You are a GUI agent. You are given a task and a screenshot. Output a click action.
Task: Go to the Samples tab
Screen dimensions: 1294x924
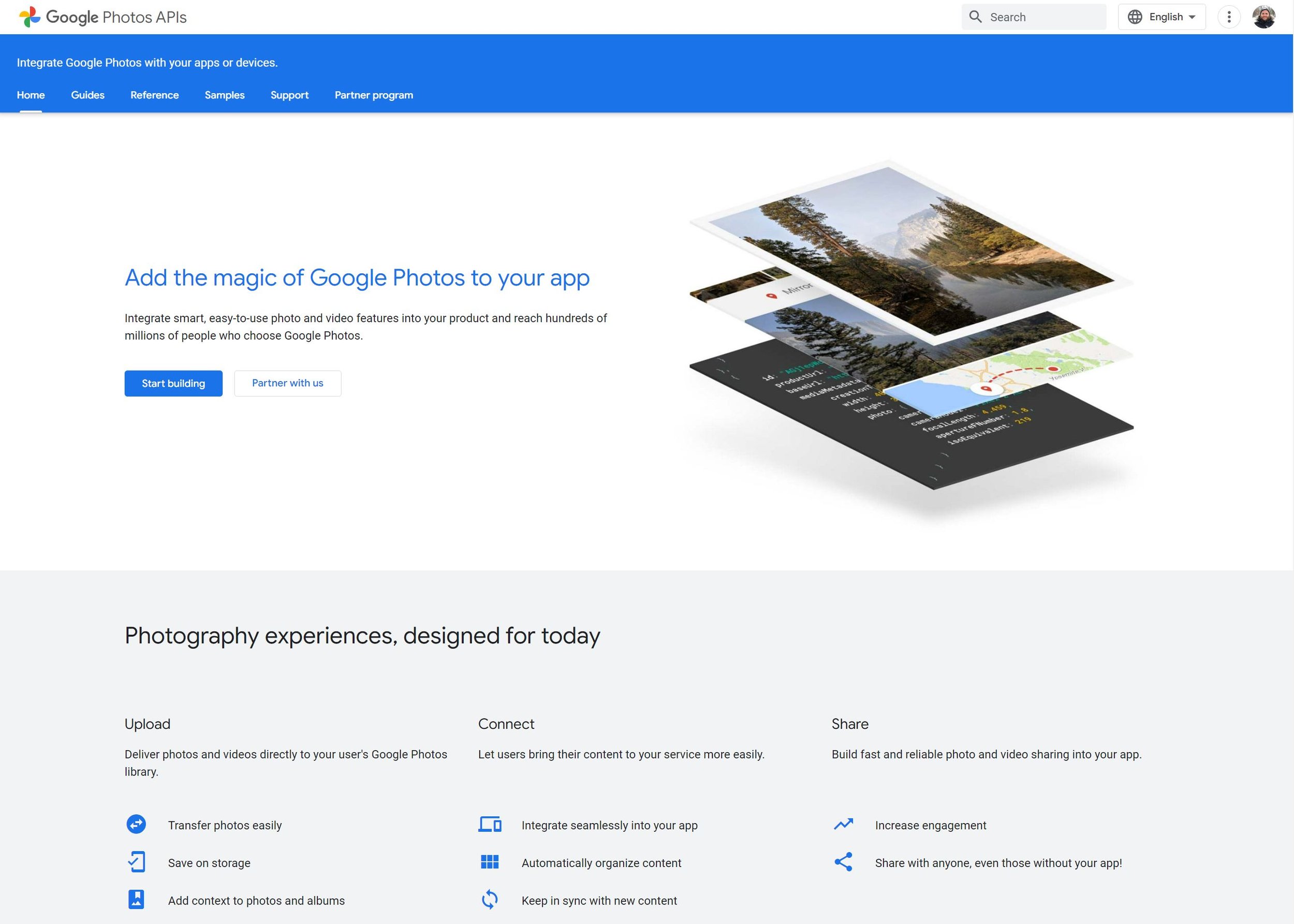tap(225, 95)
